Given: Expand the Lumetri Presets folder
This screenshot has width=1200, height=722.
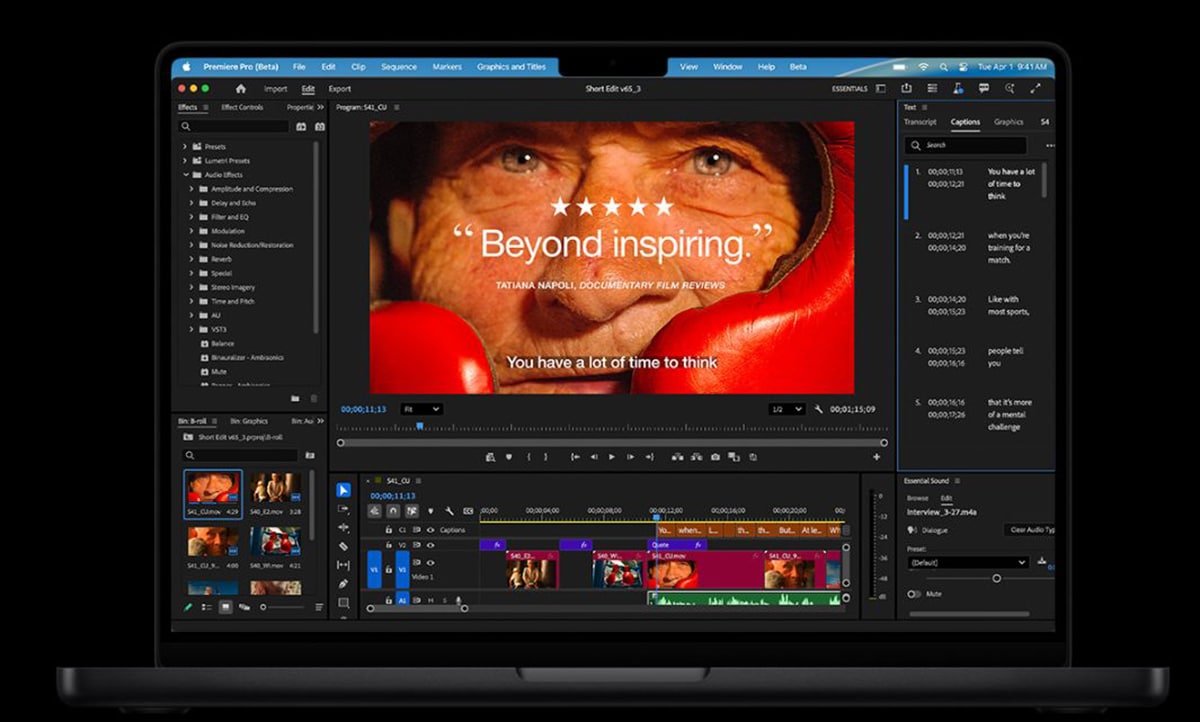Looking at the screenshot, I should tap(185, 160).
